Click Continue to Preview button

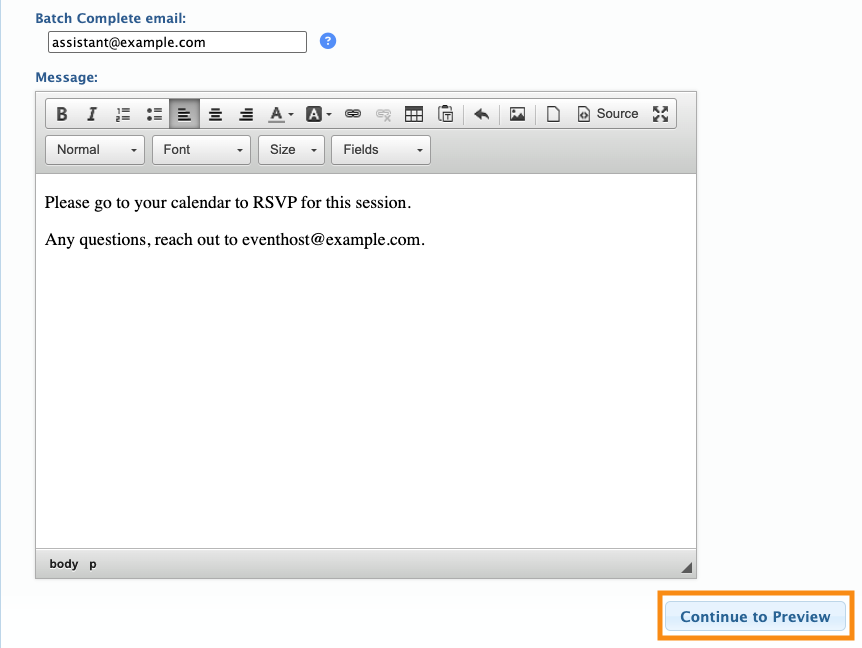click(755, 616)
